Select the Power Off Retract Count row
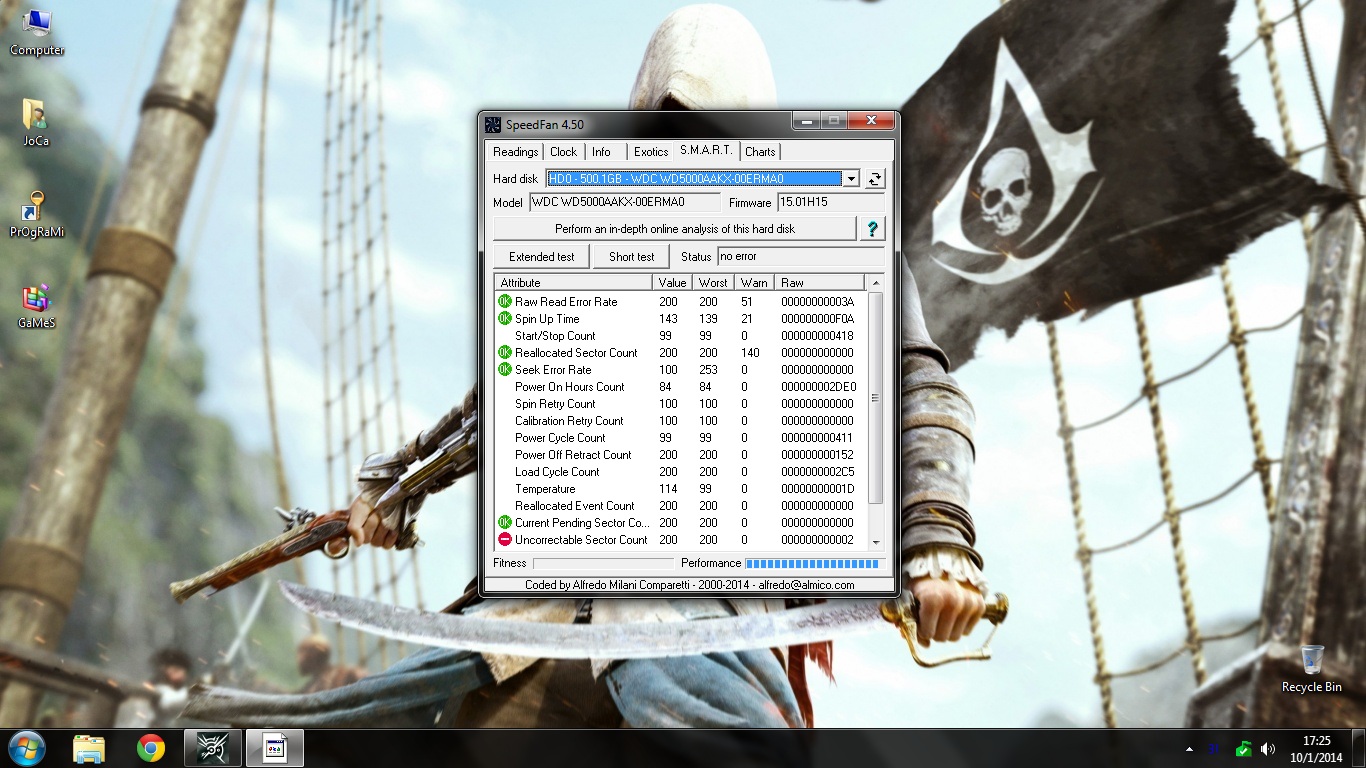1366x768 pixels. 681,455
